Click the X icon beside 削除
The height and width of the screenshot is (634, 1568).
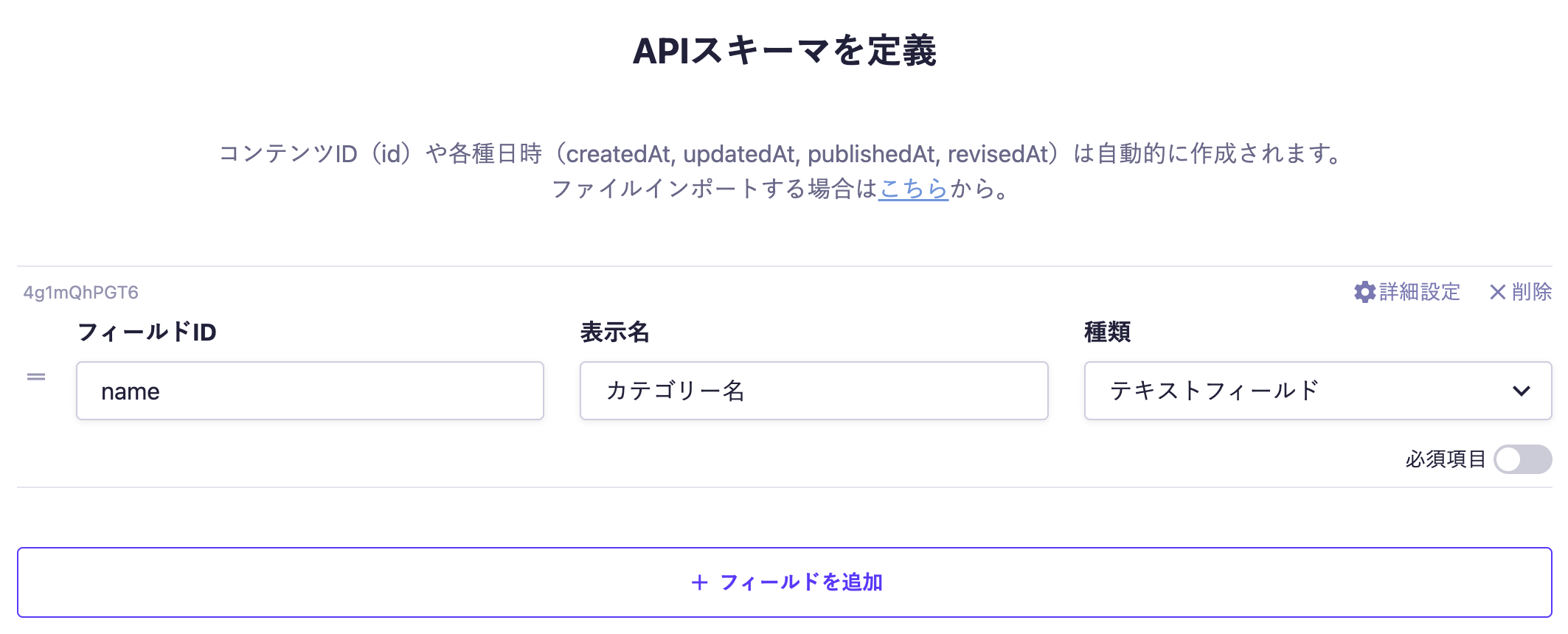pyautogui.click(x=1497, y=292)
